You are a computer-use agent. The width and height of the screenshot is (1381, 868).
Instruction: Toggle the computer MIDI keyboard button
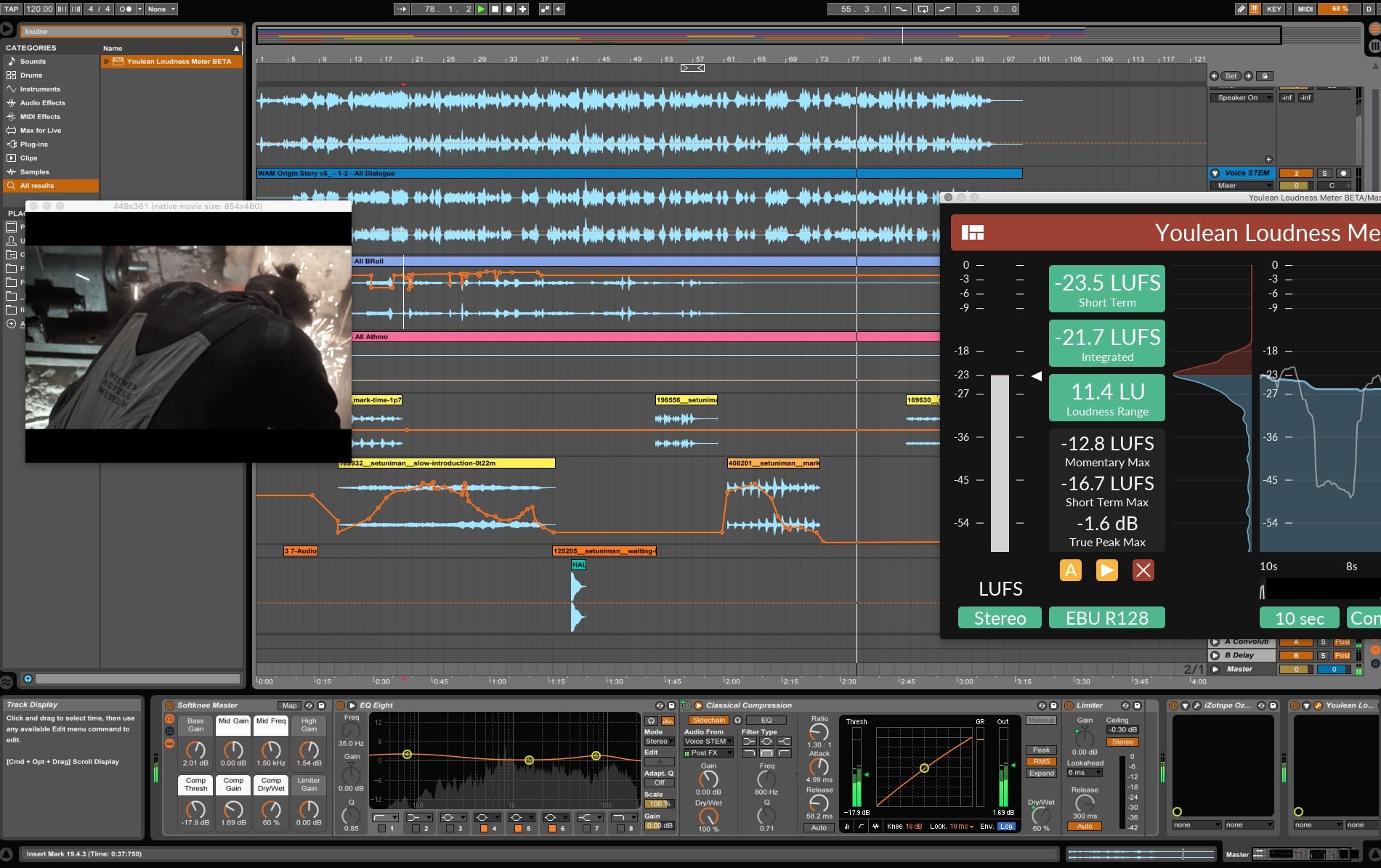(x=1255, y=9)
